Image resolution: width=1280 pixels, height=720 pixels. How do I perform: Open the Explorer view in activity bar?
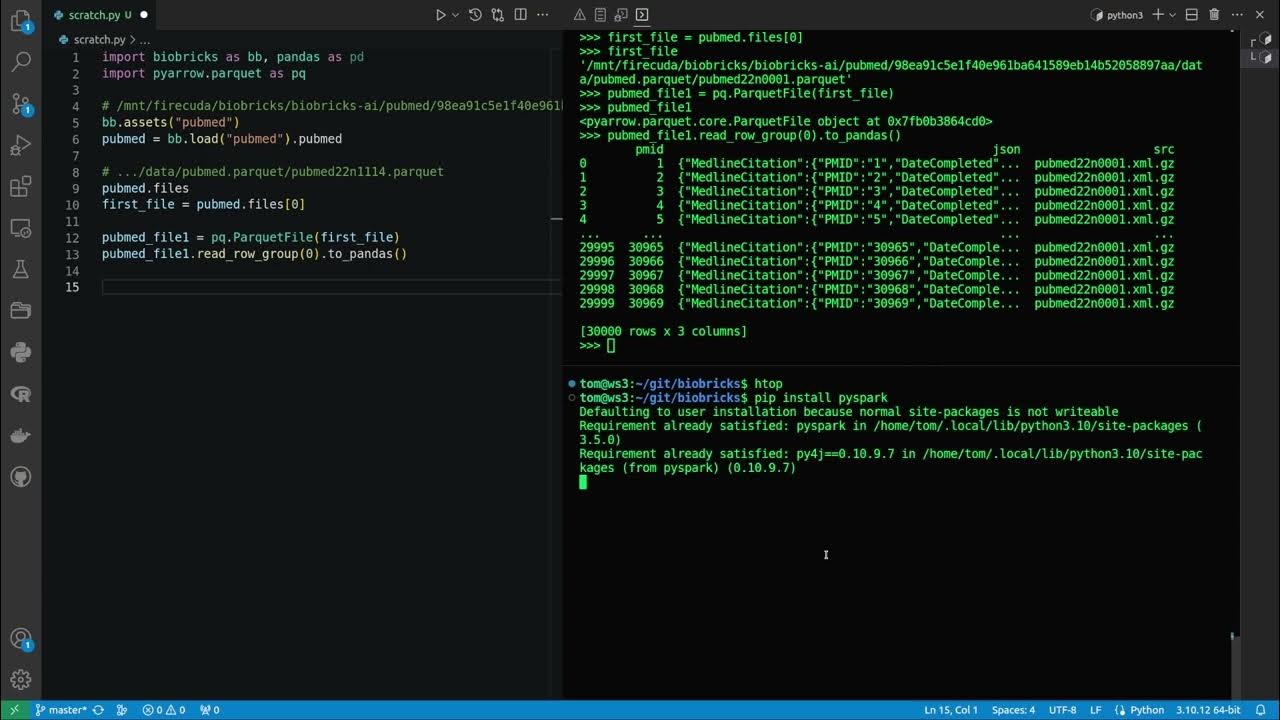pos(20,20)
